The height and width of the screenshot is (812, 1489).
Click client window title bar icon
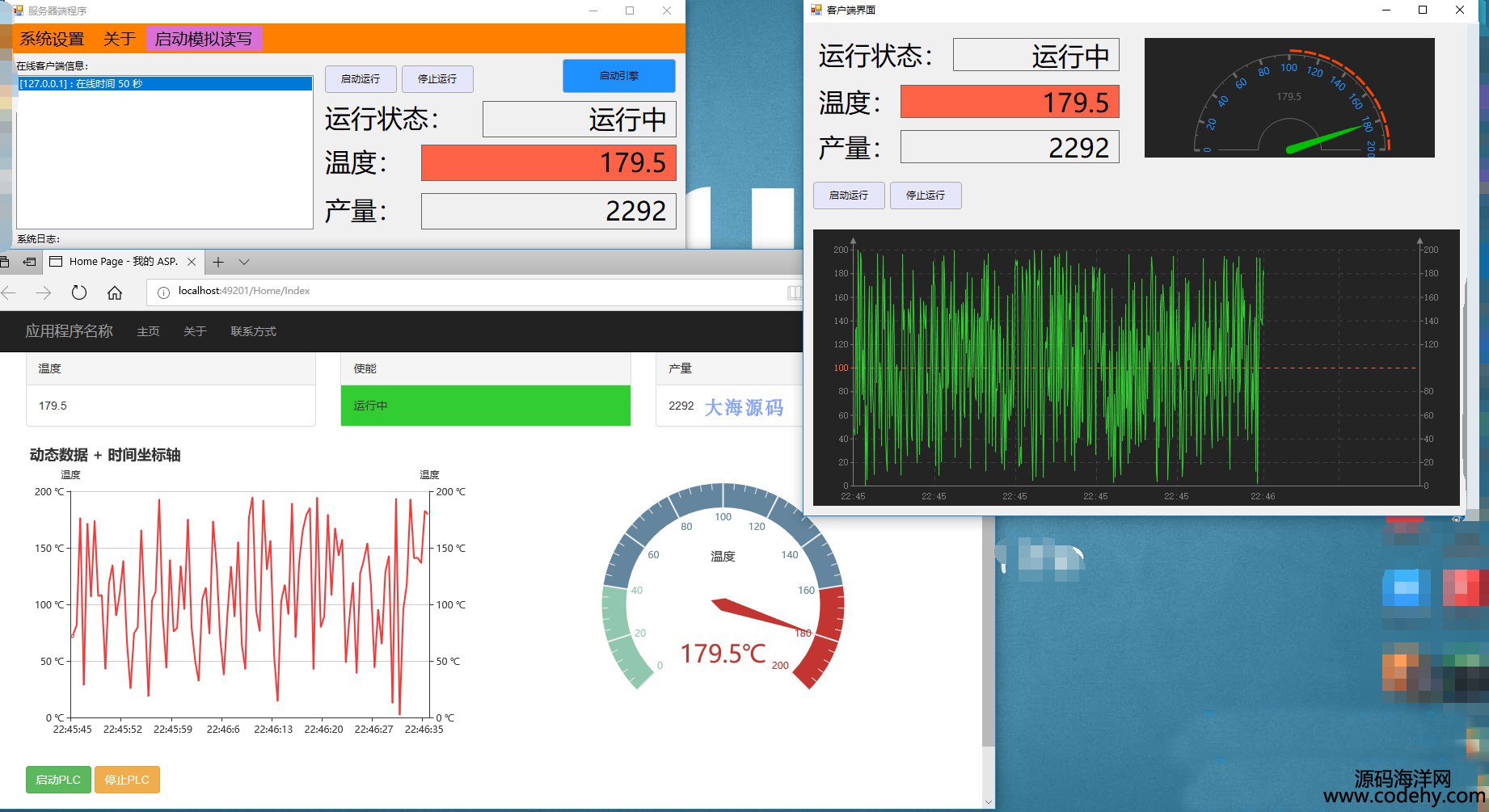[816, 10]
